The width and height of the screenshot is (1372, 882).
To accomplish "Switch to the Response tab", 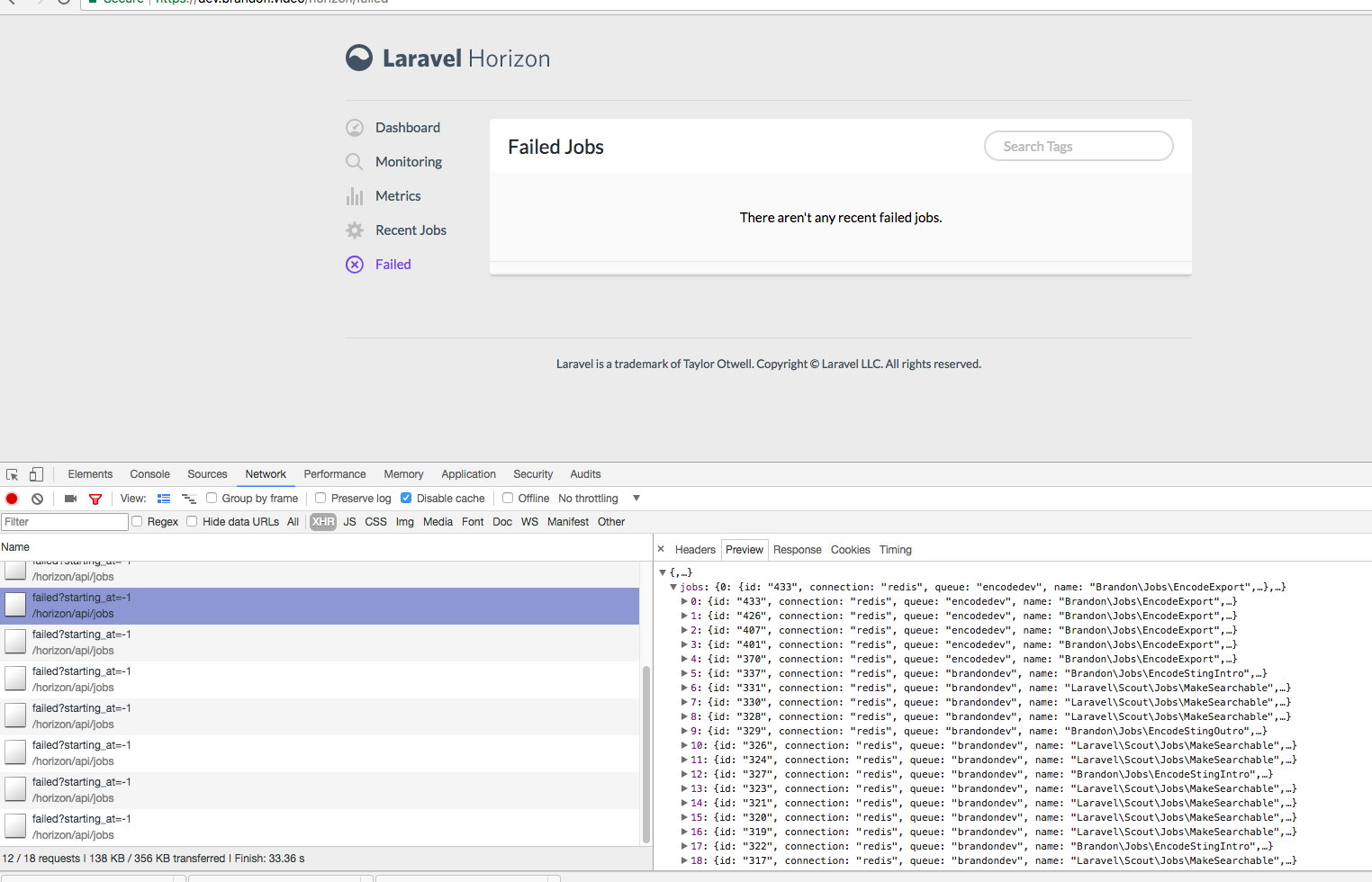I will pyautogui.click(x=797, y=549).
